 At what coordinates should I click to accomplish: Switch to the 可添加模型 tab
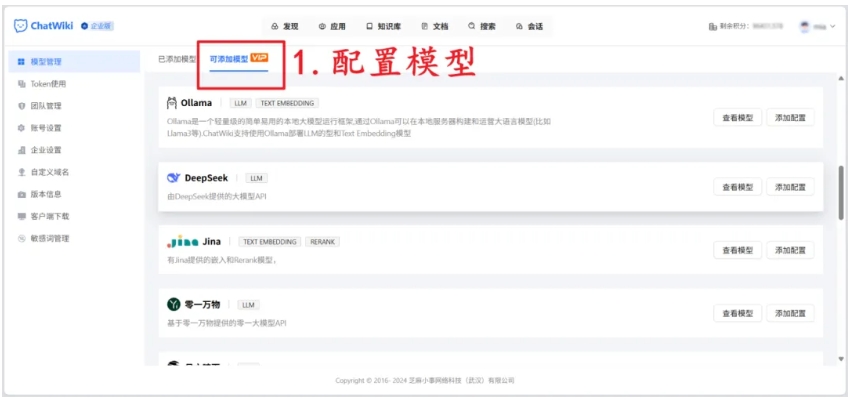(239, 59)
